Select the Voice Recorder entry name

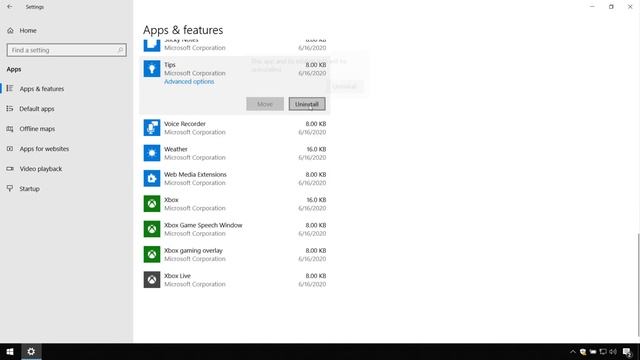point(185,124)
